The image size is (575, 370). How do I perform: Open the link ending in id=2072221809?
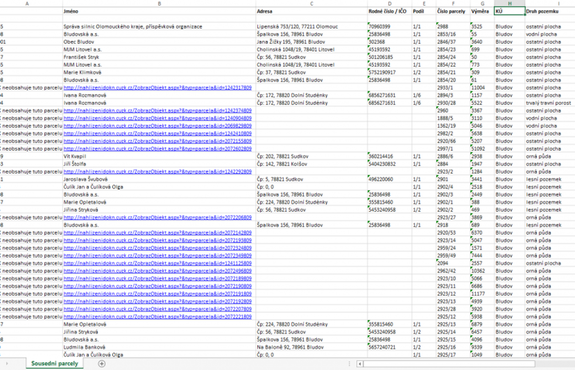coord(158,316)
